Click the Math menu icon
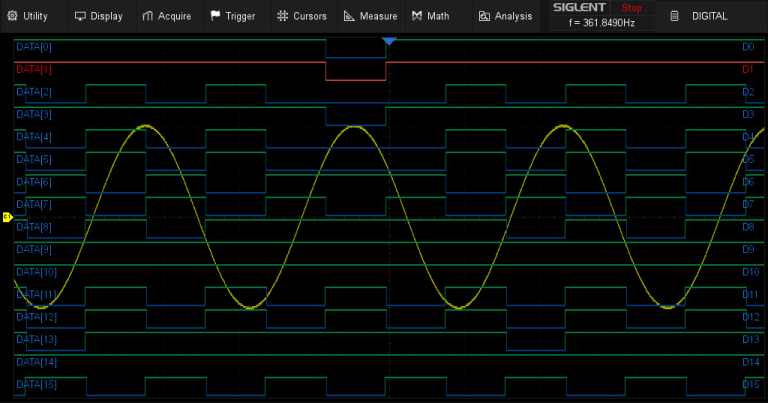768x403 pixels. pyautogui.click(x=416, y=16)
